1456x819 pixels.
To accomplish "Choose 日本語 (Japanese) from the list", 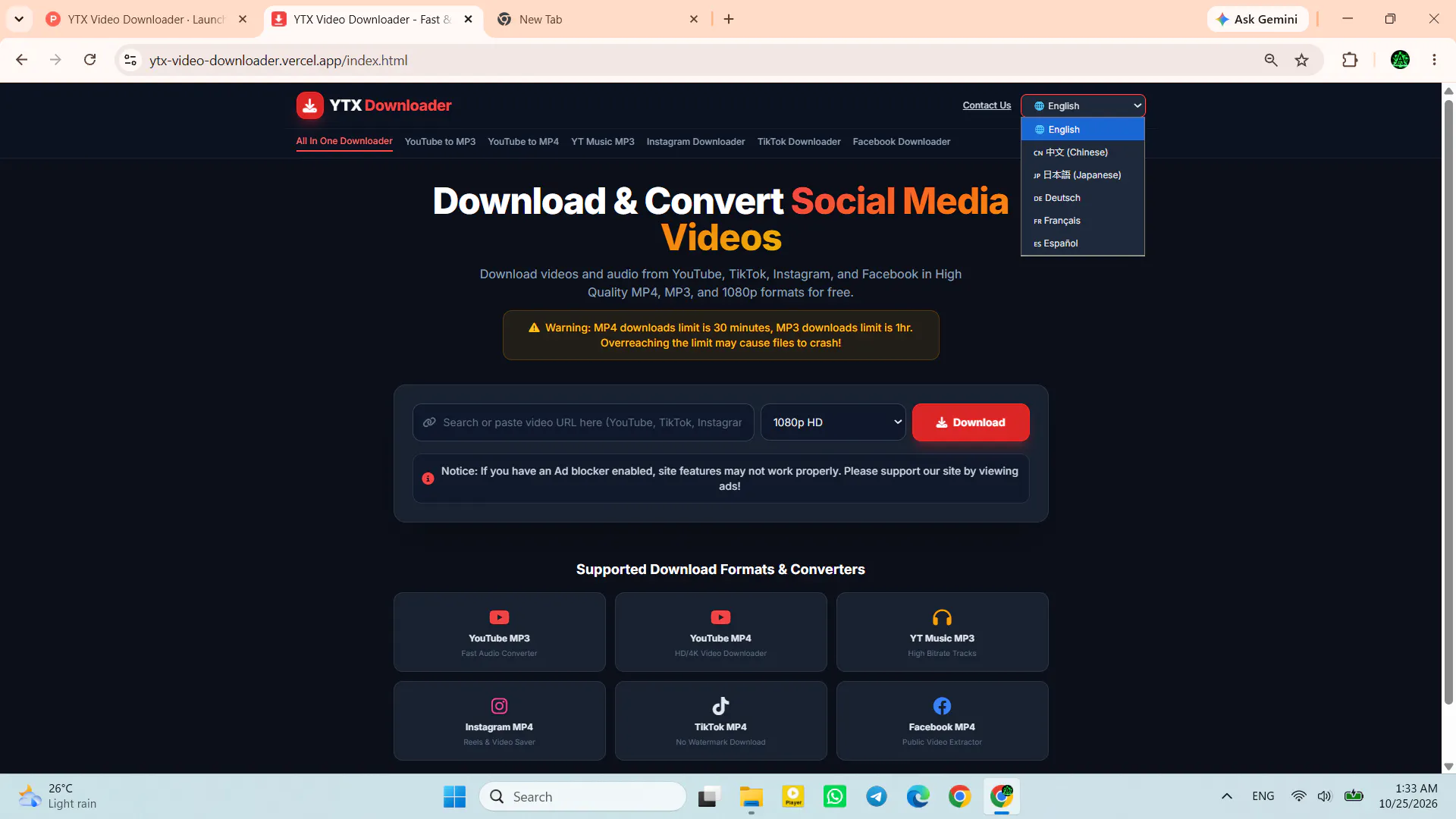I will [x=1083, y=175].
